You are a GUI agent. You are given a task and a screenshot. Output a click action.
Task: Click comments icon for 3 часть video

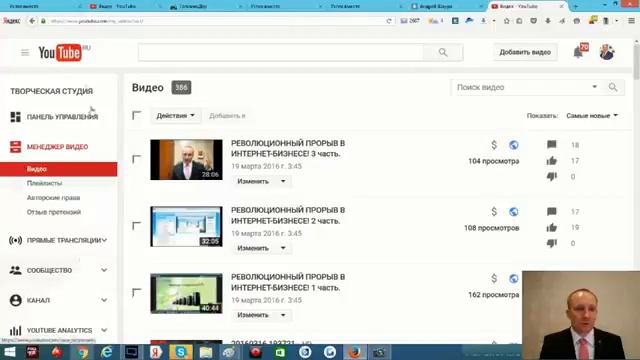[x=552, y=144]
